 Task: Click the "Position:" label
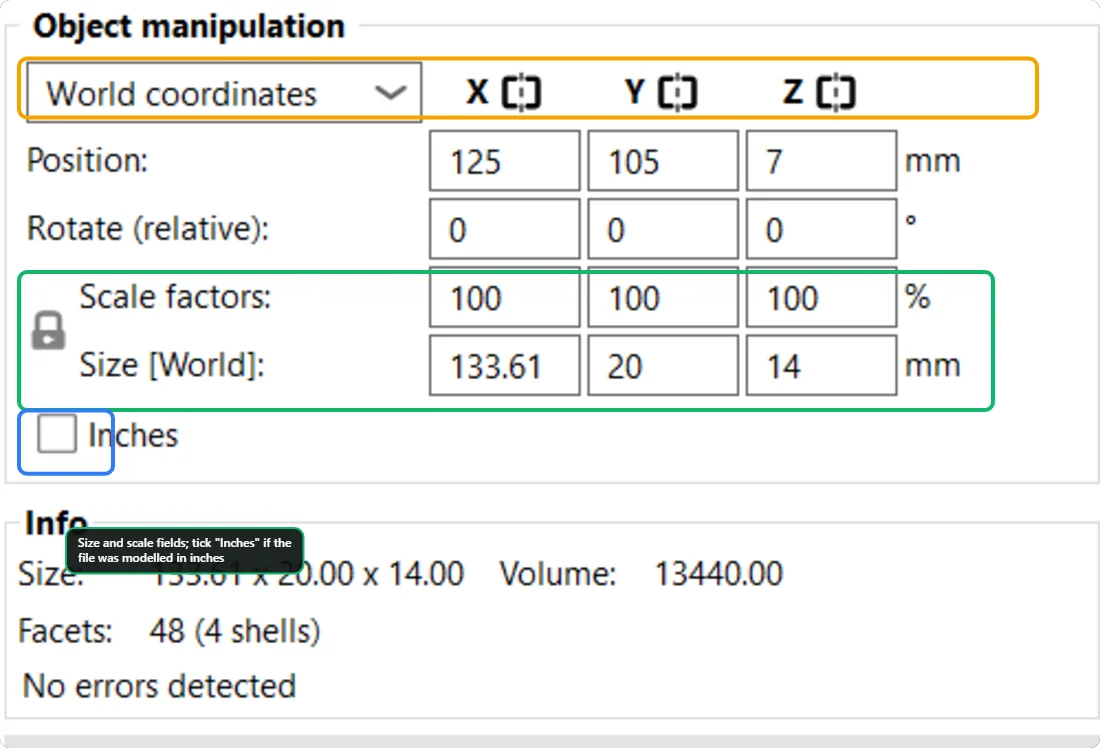tap(87, 160)
